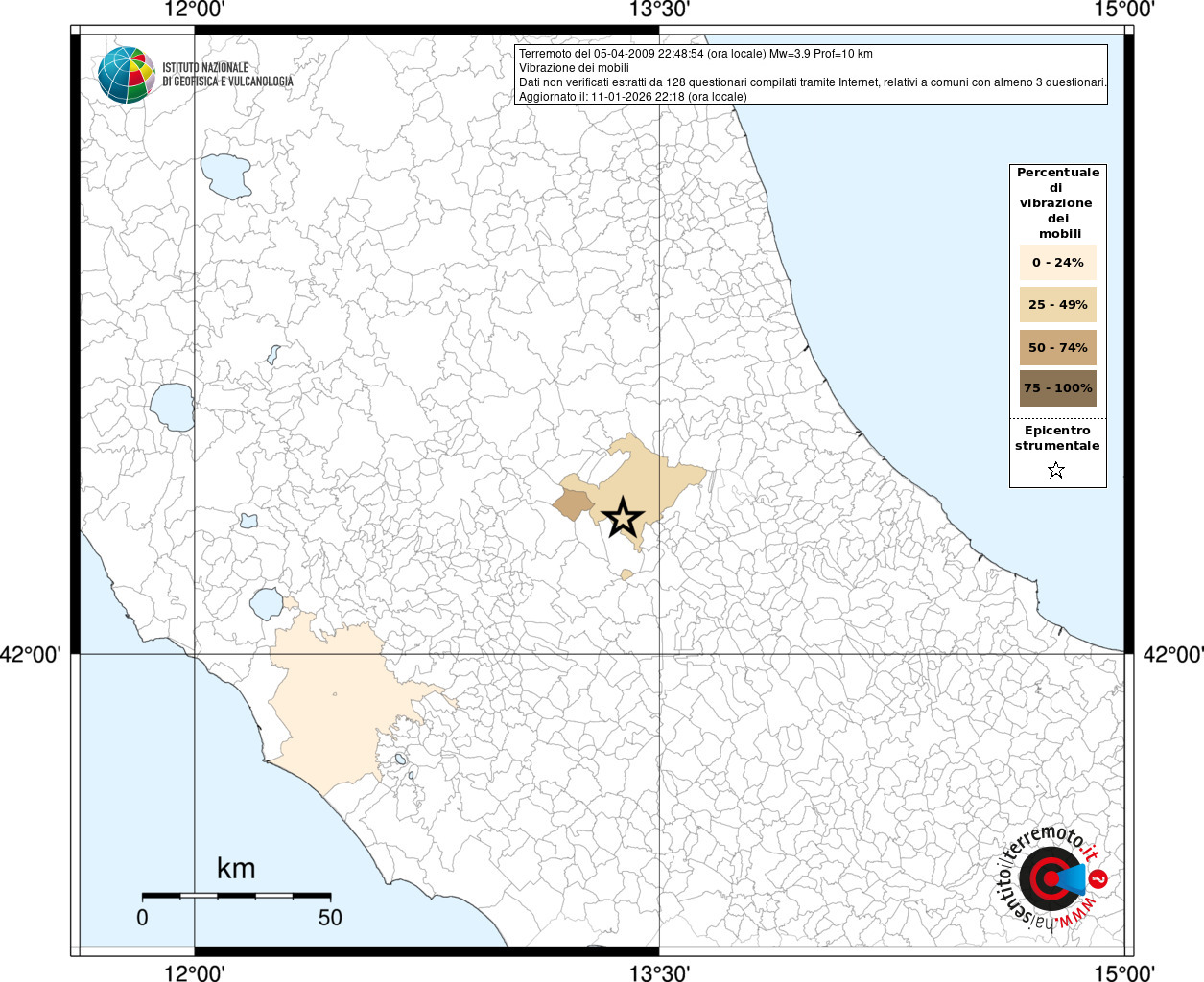Click the 50 - 74% legend swatch
This screenshot has height=982, width=1204.
(1057, 347)
